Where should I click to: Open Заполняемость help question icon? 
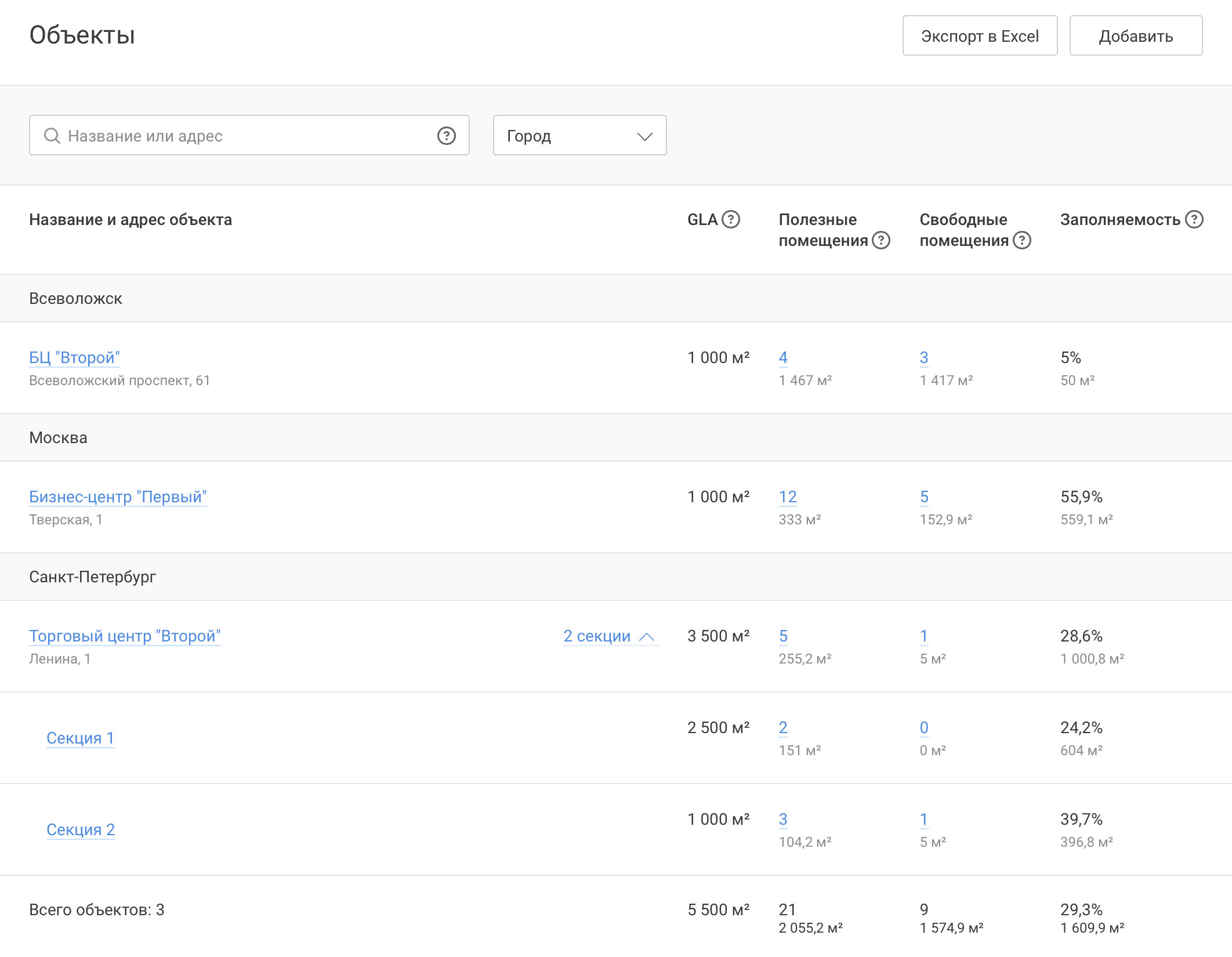(x=1194, y=219)
